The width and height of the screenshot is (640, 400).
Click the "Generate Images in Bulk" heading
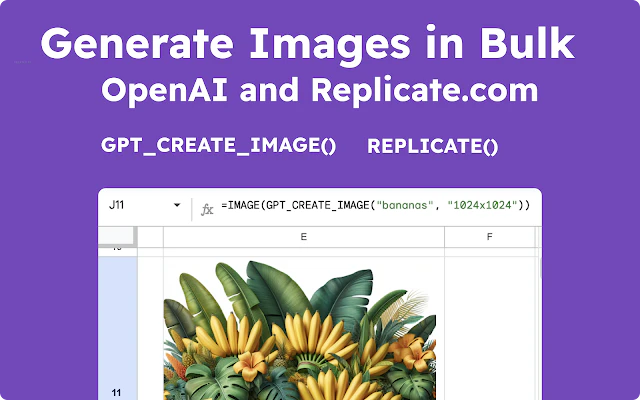pos(308,45)
